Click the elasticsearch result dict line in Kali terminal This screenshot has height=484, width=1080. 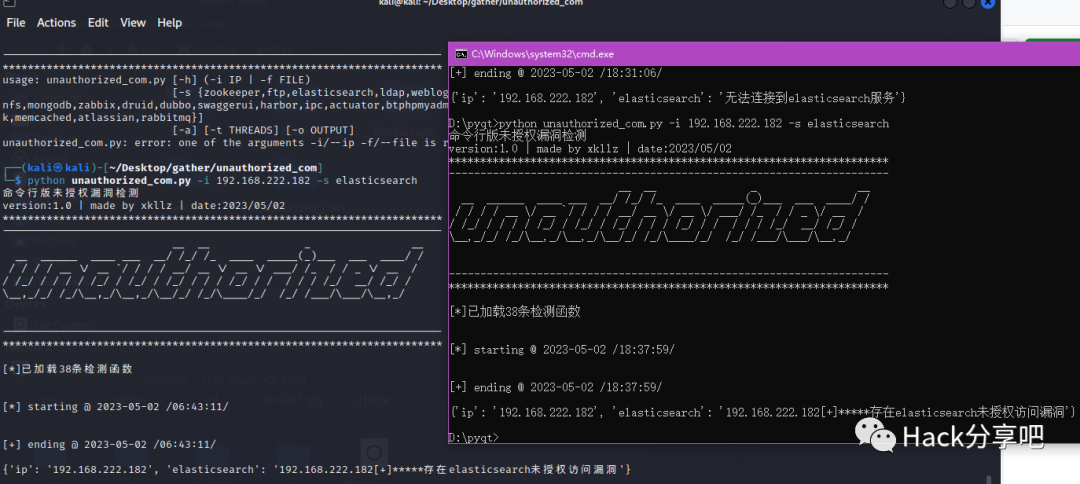[317, 470]
